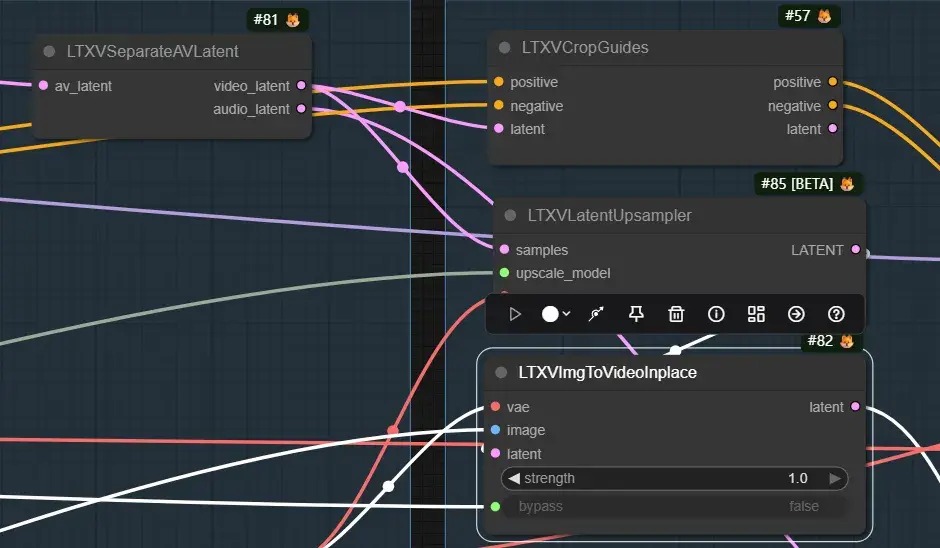The width and height of the screenshot is (940, 548).
Task: Click LTXVImgToVideoInplace latent output socket
Action: click(x=855, y=407)
